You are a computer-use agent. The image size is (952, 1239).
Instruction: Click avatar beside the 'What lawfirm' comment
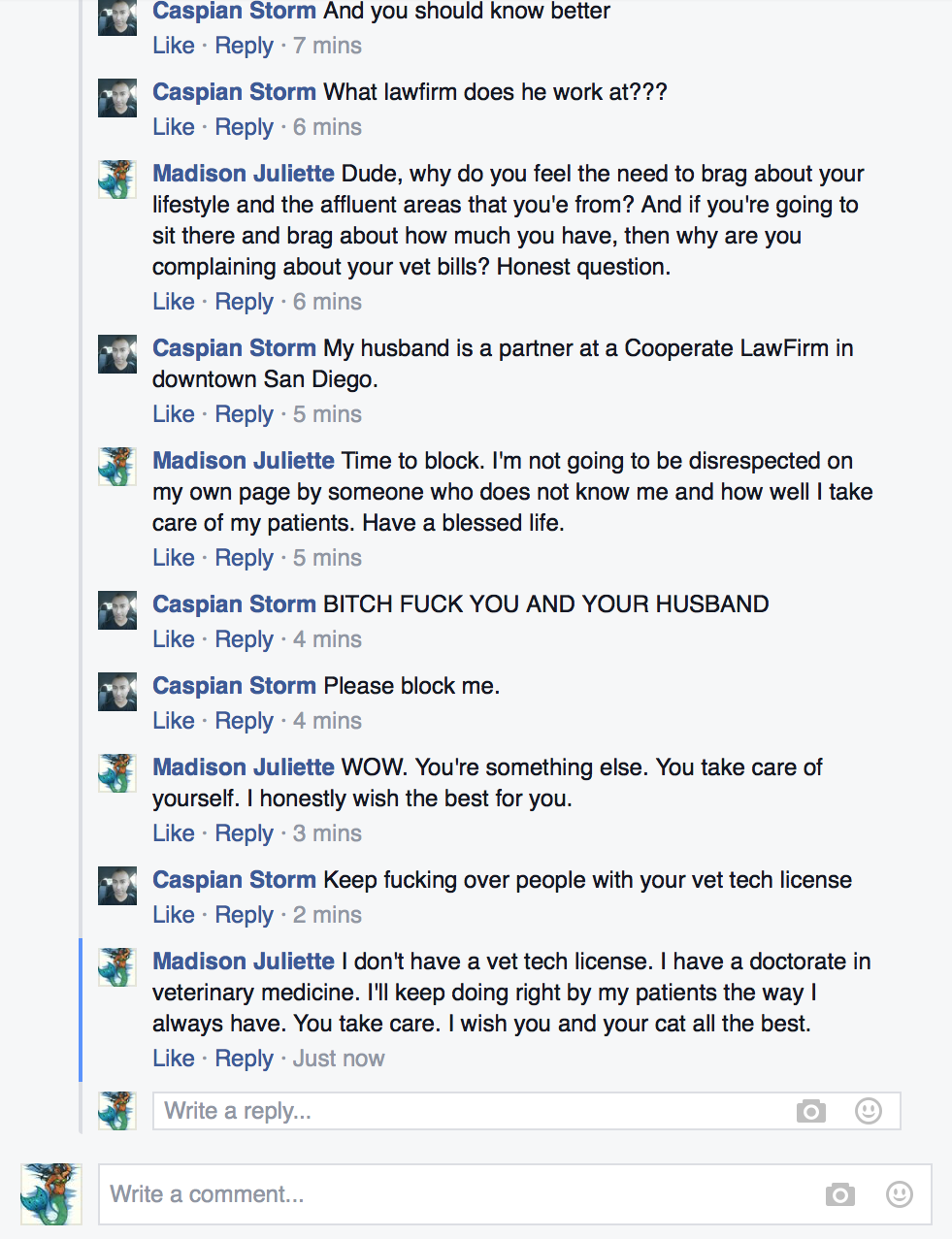117,98
